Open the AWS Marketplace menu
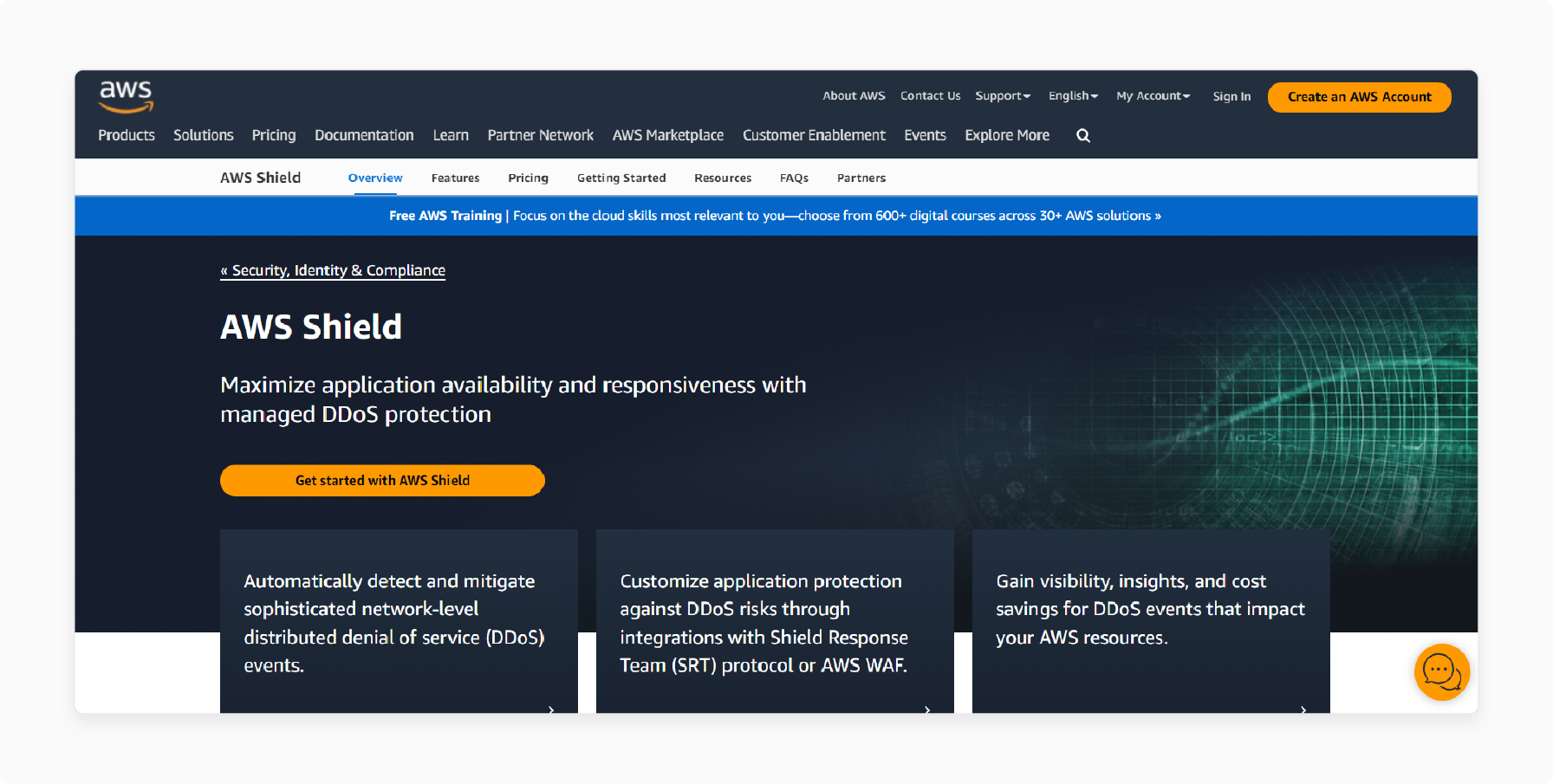Viewport: 1553px width, 784px height. (x=668, y=135)
